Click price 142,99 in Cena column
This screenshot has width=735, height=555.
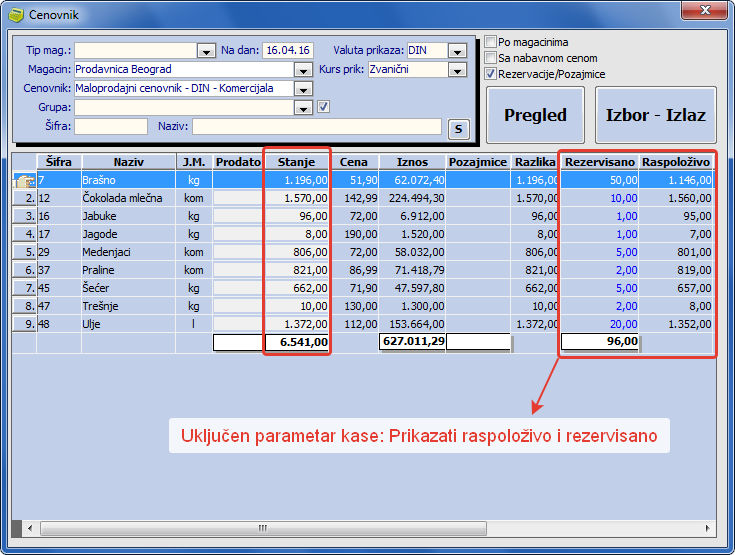point(360,198)
